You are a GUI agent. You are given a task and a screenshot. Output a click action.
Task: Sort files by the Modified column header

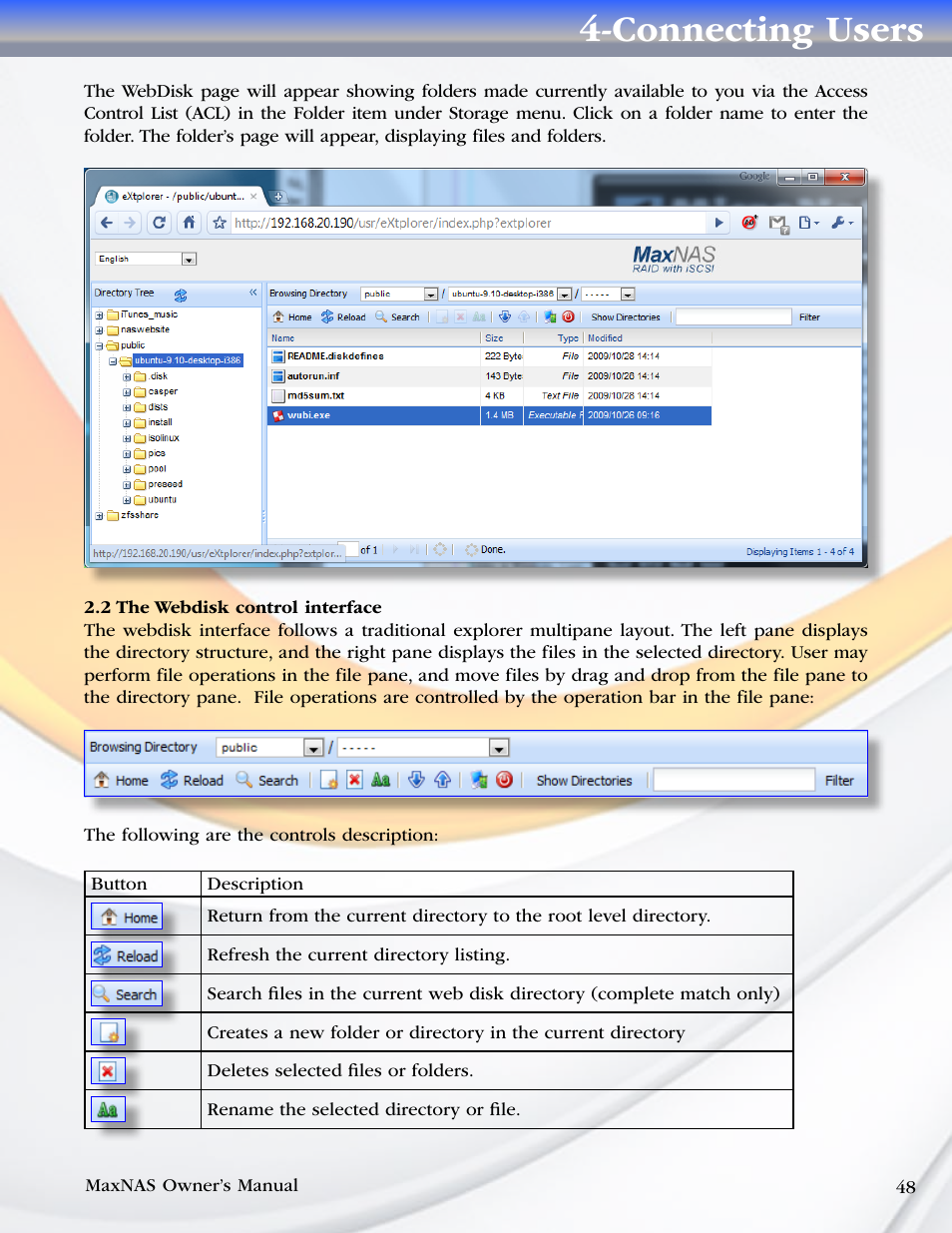[x=648, y=338]
